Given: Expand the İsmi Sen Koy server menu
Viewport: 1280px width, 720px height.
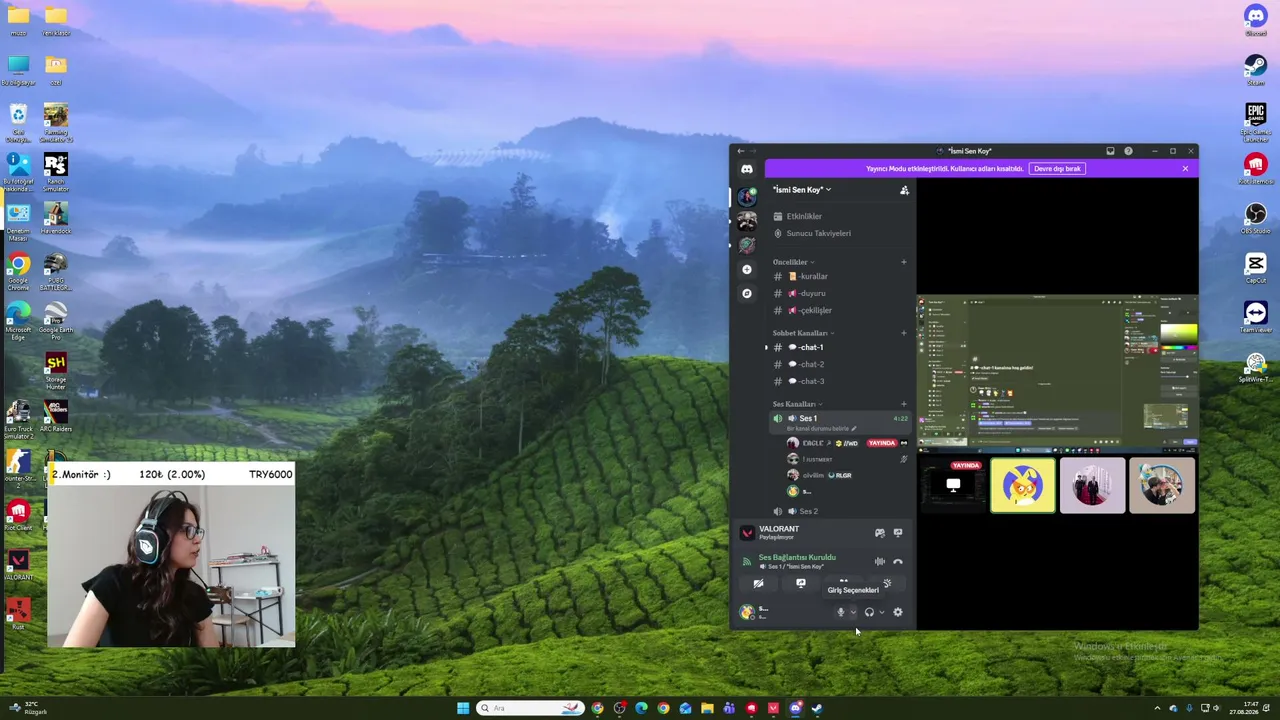Looking at the screenshot, I should [802, 190].
